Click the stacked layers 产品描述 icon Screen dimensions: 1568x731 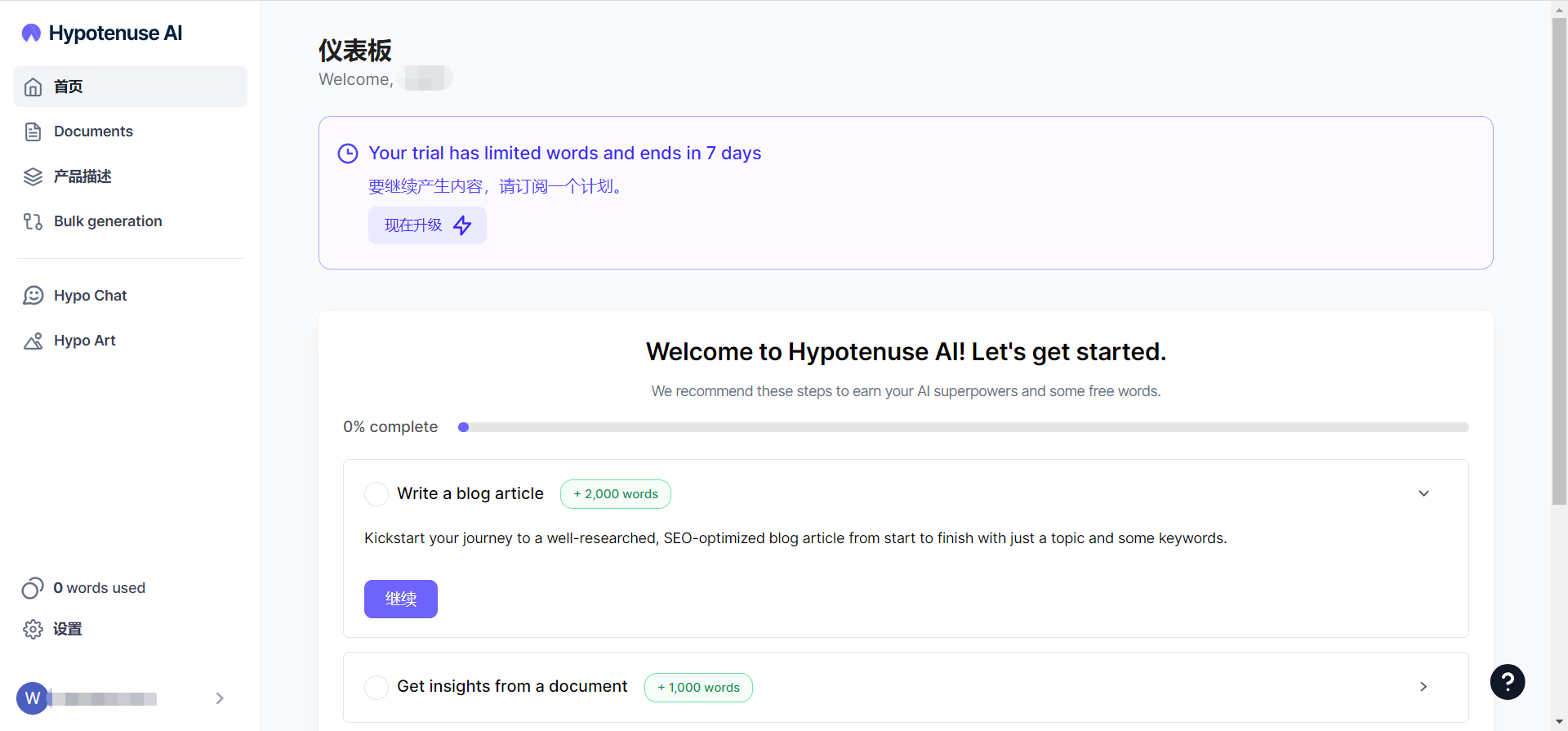pyautogui.click(x=33, y=176)
